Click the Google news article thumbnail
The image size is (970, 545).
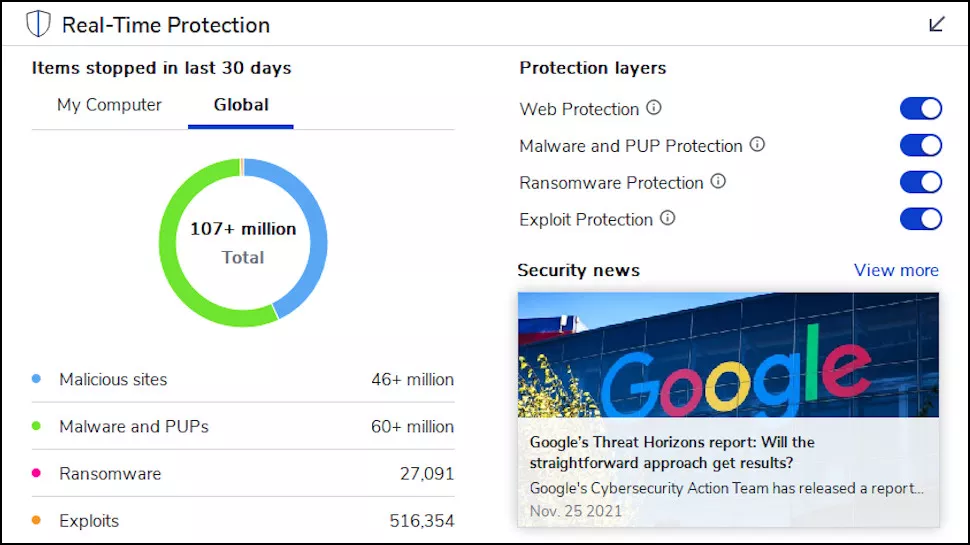728,355
